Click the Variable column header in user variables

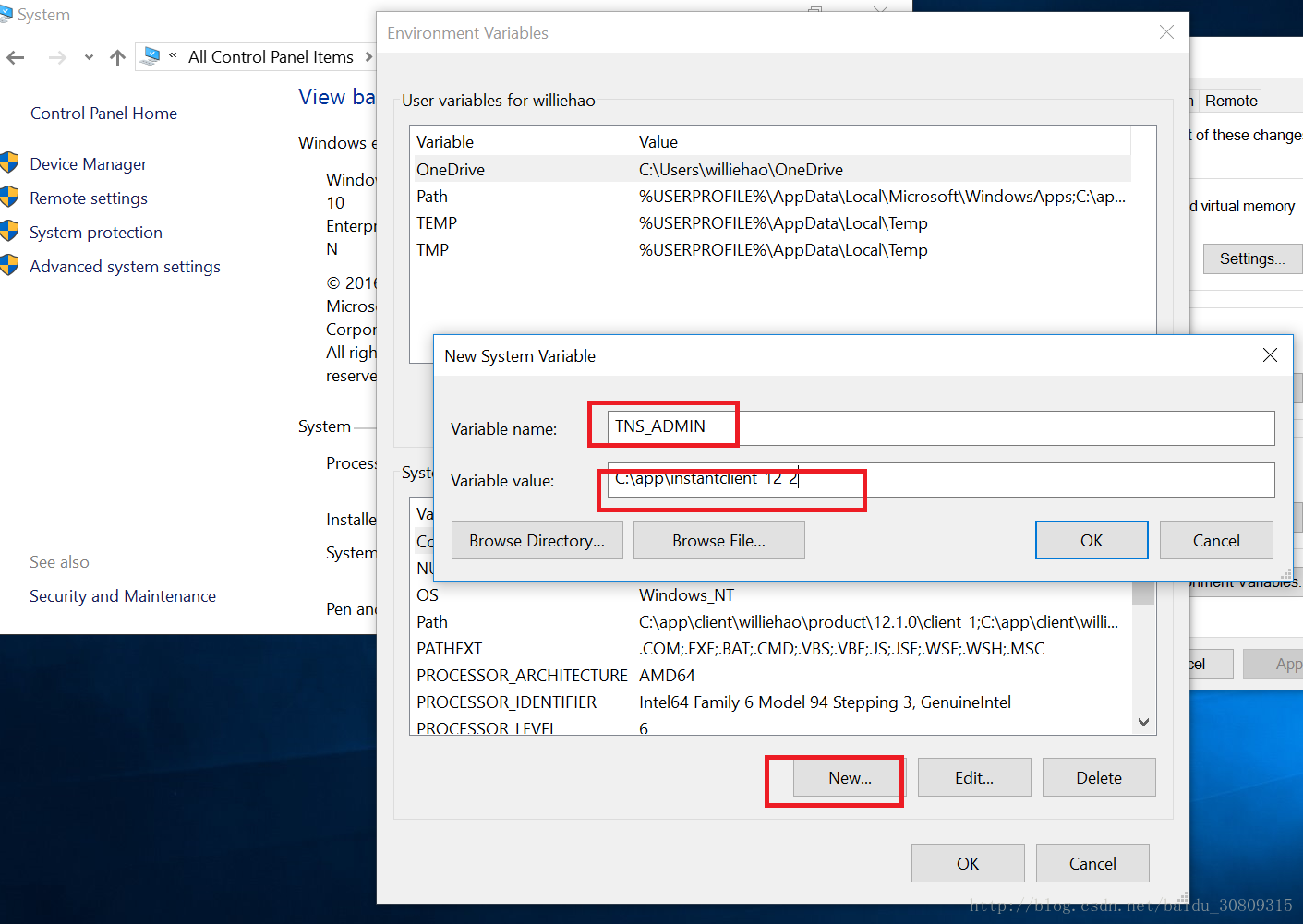[522, 141]
